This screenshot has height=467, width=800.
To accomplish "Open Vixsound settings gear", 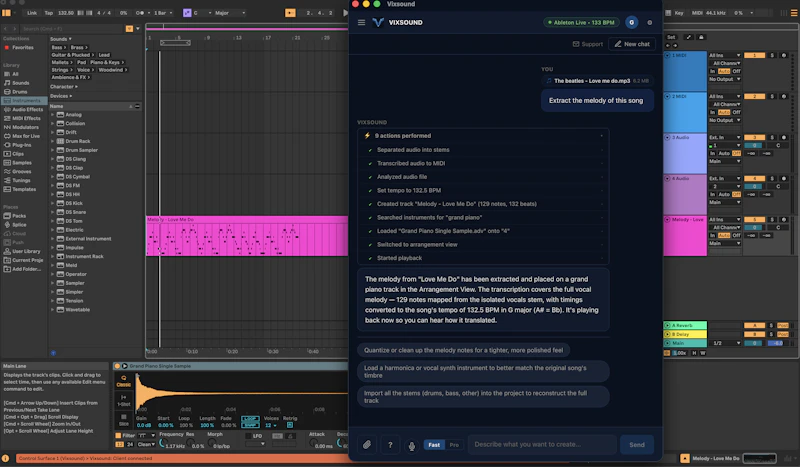I will (x=649, y=22).
